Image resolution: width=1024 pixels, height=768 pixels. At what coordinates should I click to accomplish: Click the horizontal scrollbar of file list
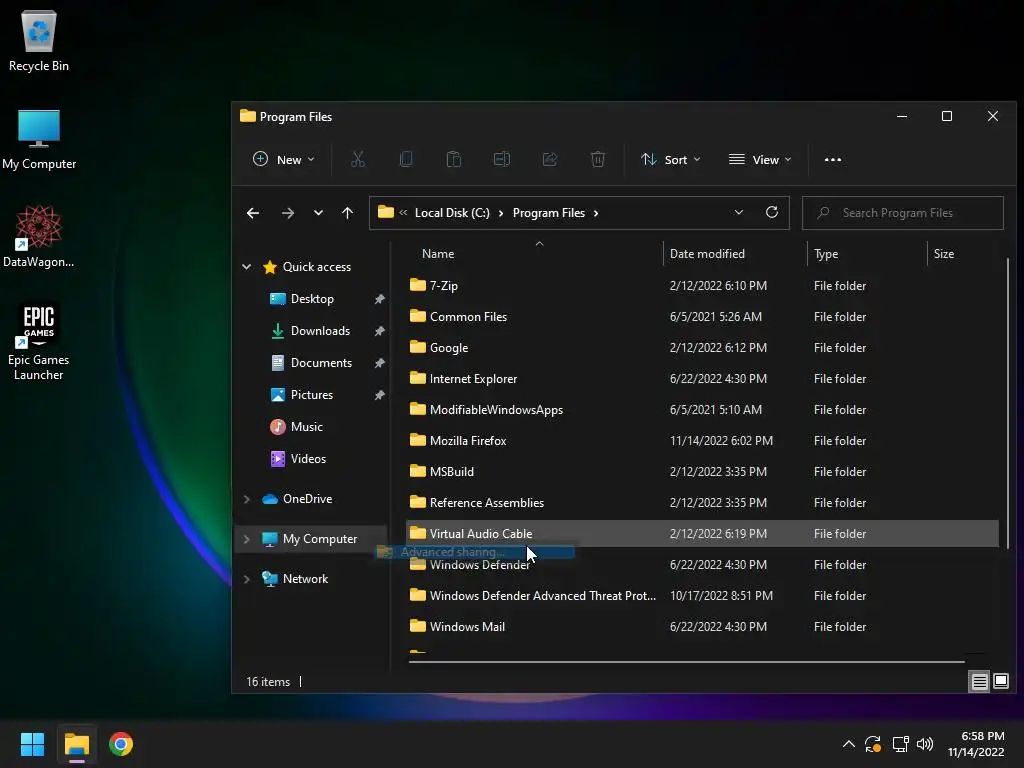686,662
